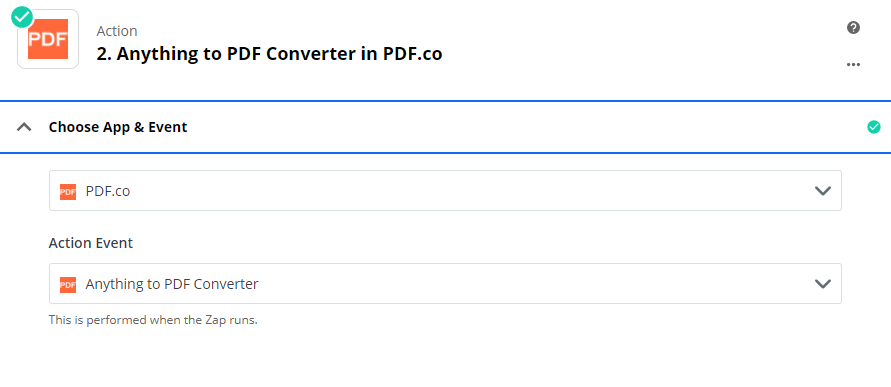Click the Choose App & Event header title
Image resolution: width=891 pixels, height=387 pixels.
click(x=118, y=127)
